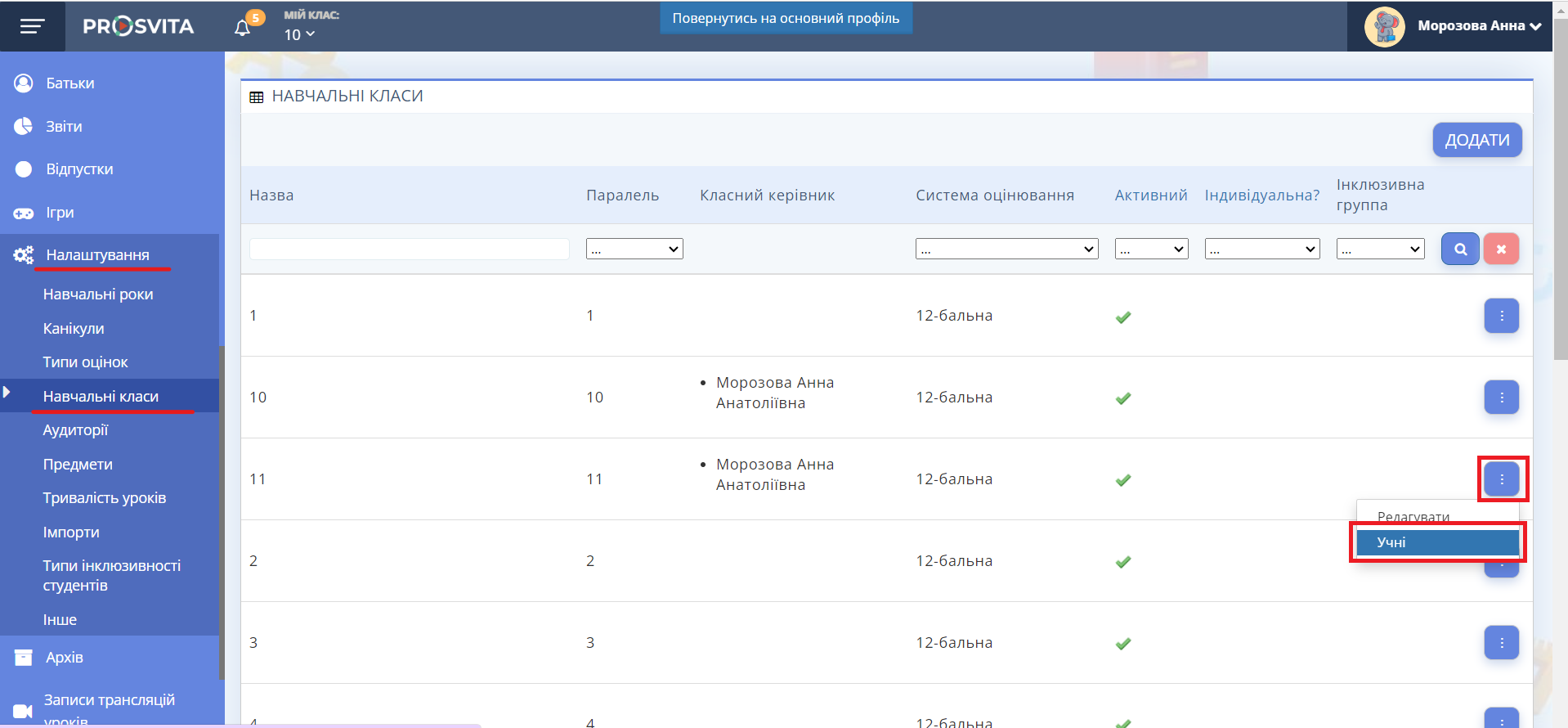Select Учні from the context menu

[x=1436, y=542]
